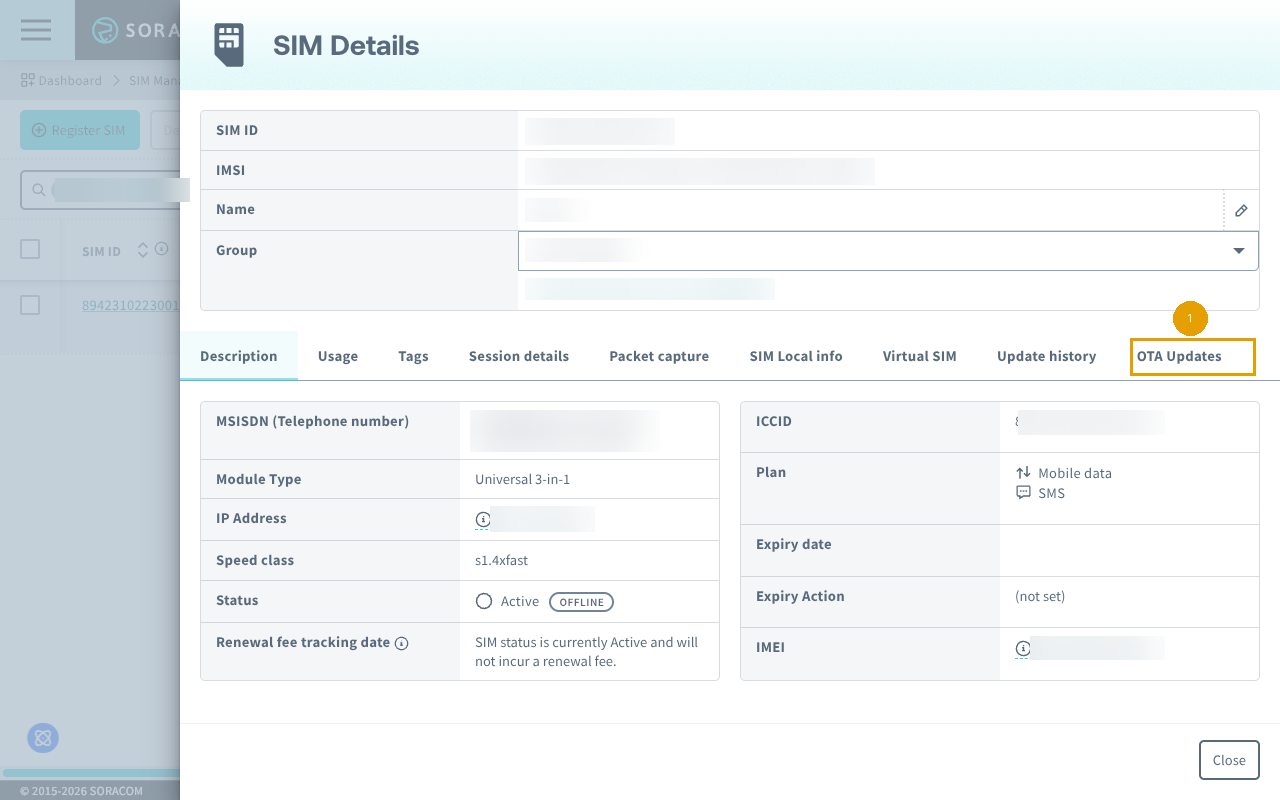
Task: Select the Active status circle
Action: (x=486, y=601)
